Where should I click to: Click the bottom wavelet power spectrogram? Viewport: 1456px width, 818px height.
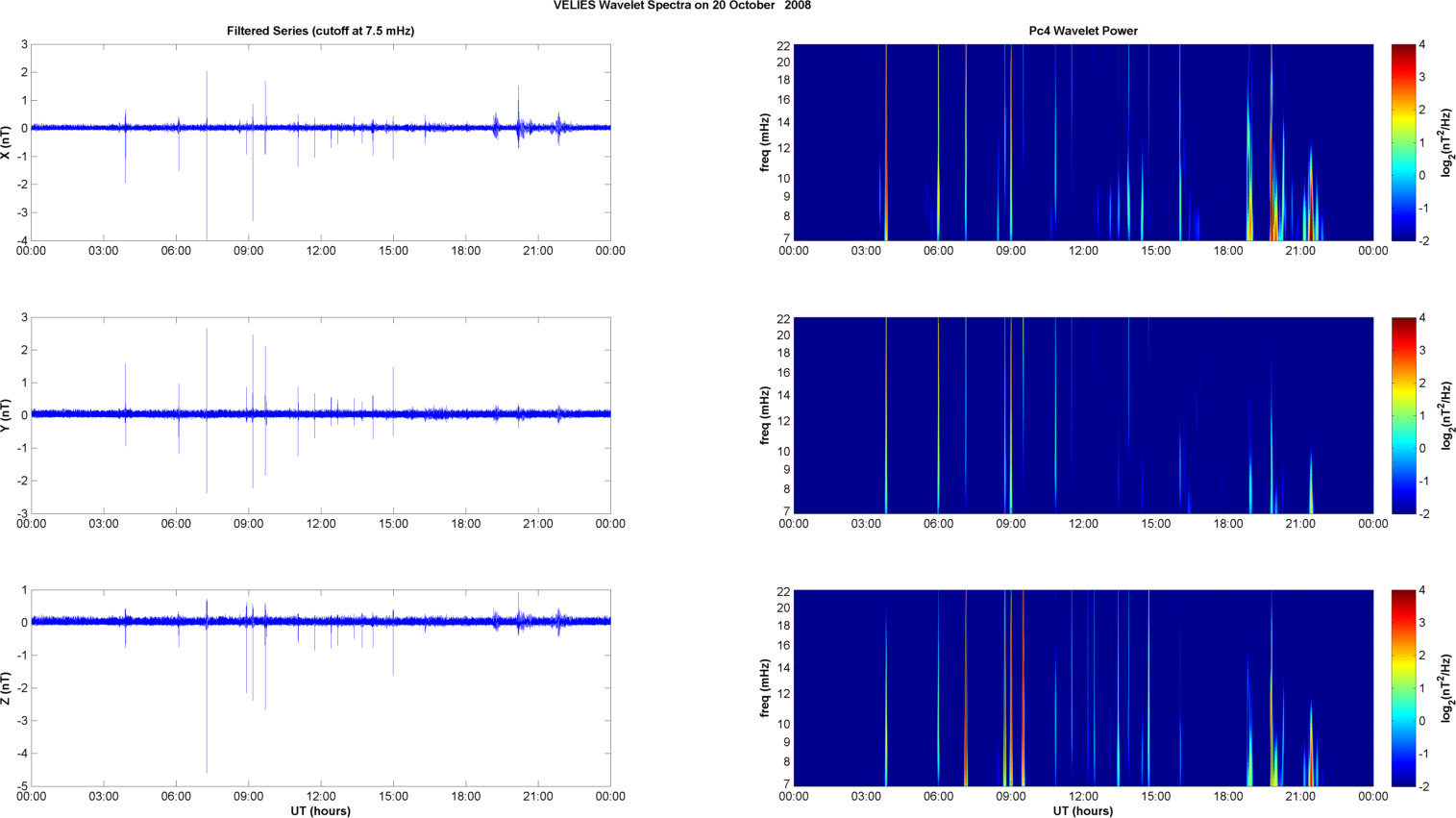pos(1082,688)
